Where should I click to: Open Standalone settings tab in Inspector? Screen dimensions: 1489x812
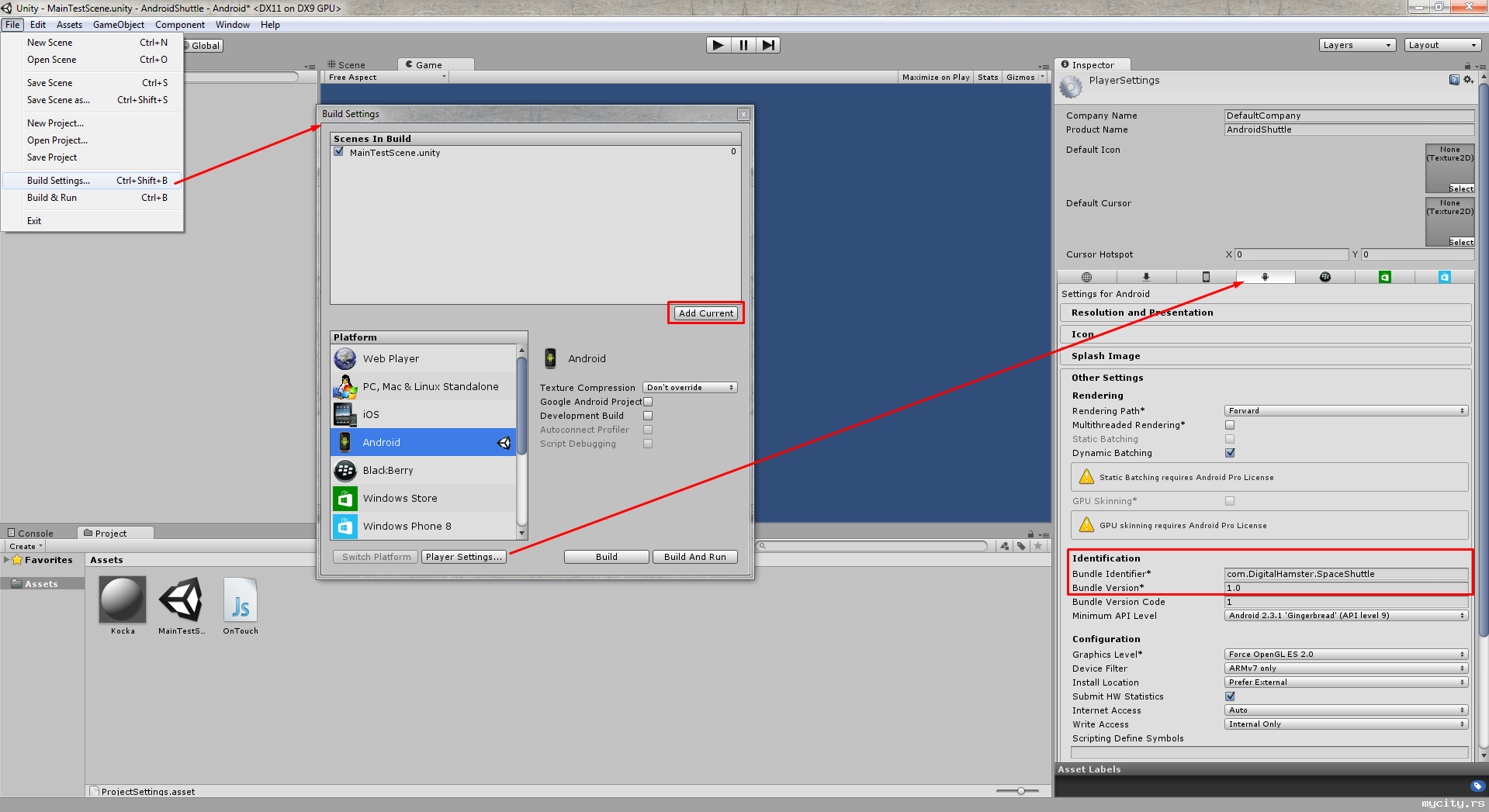point(1146,277)
